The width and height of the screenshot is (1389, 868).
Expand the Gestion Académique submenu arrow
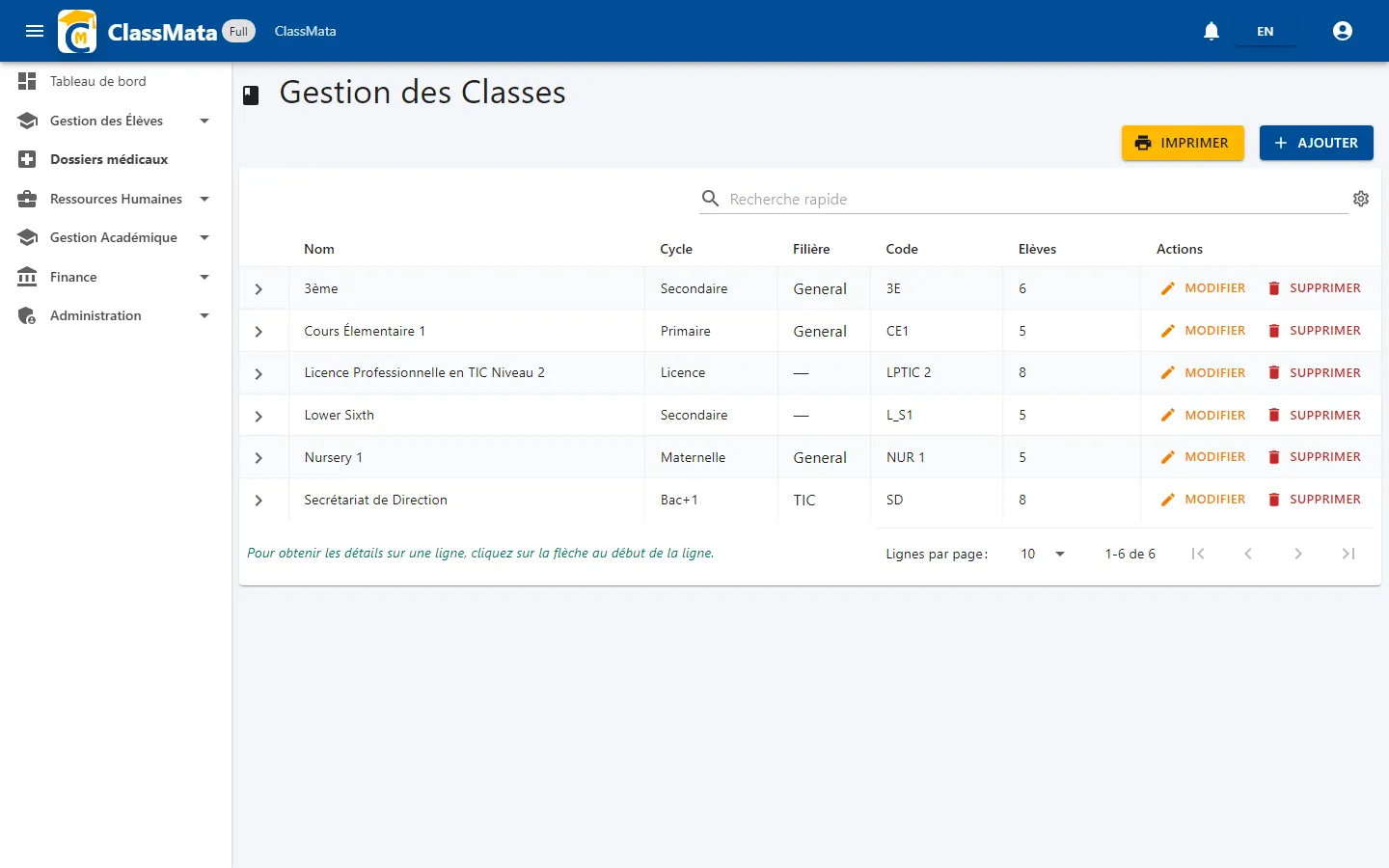(204, 237)
